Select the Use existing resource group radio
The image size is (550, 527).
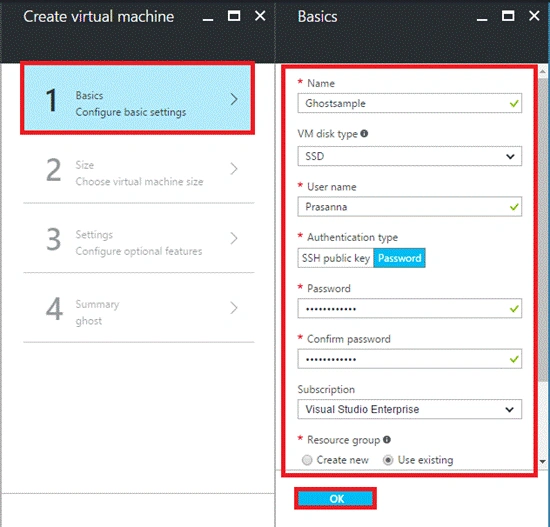click(388, 460)
